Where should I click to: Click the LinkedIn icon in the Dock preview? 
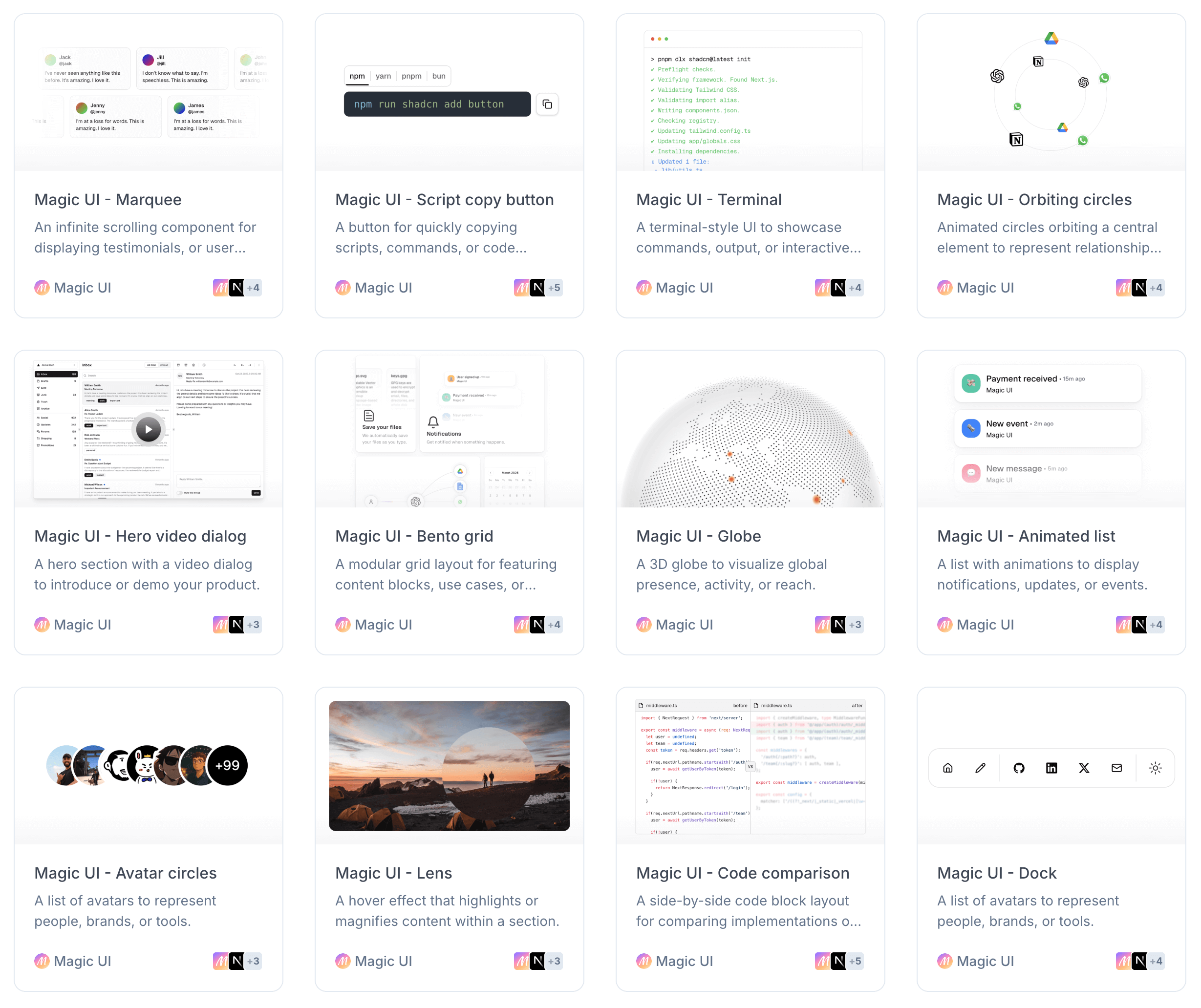(x=1051, y=768)
